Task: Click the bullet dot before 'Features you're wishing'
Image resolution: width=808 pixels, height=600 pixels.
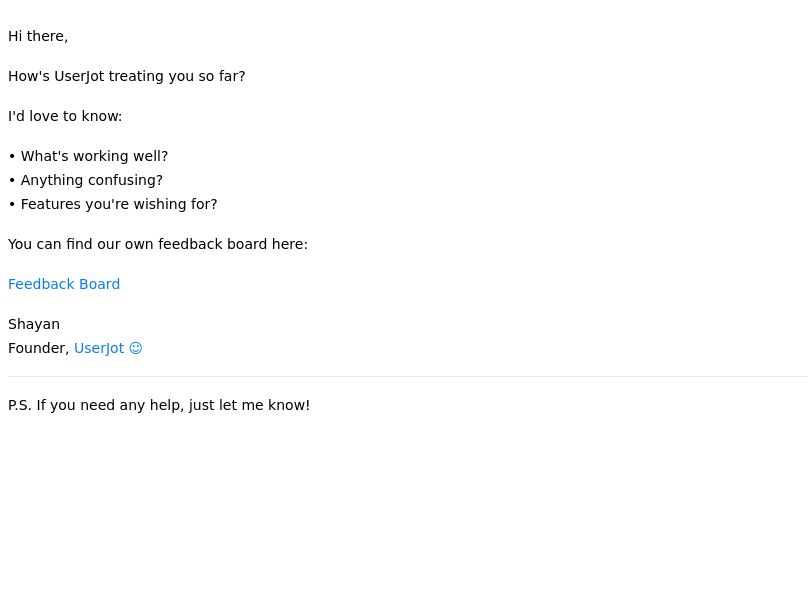Action: coord(12,205)
